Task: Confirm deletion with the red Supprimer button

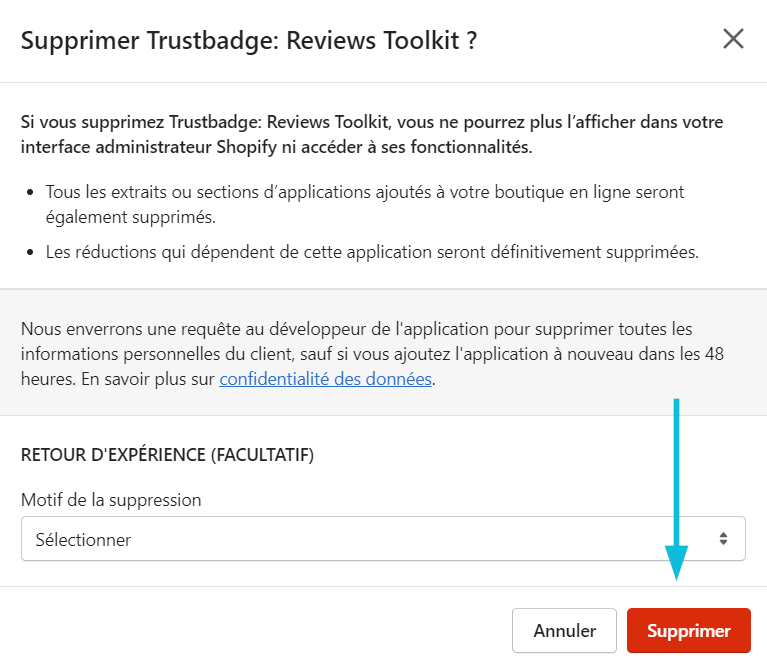Action: click(689, 630)
